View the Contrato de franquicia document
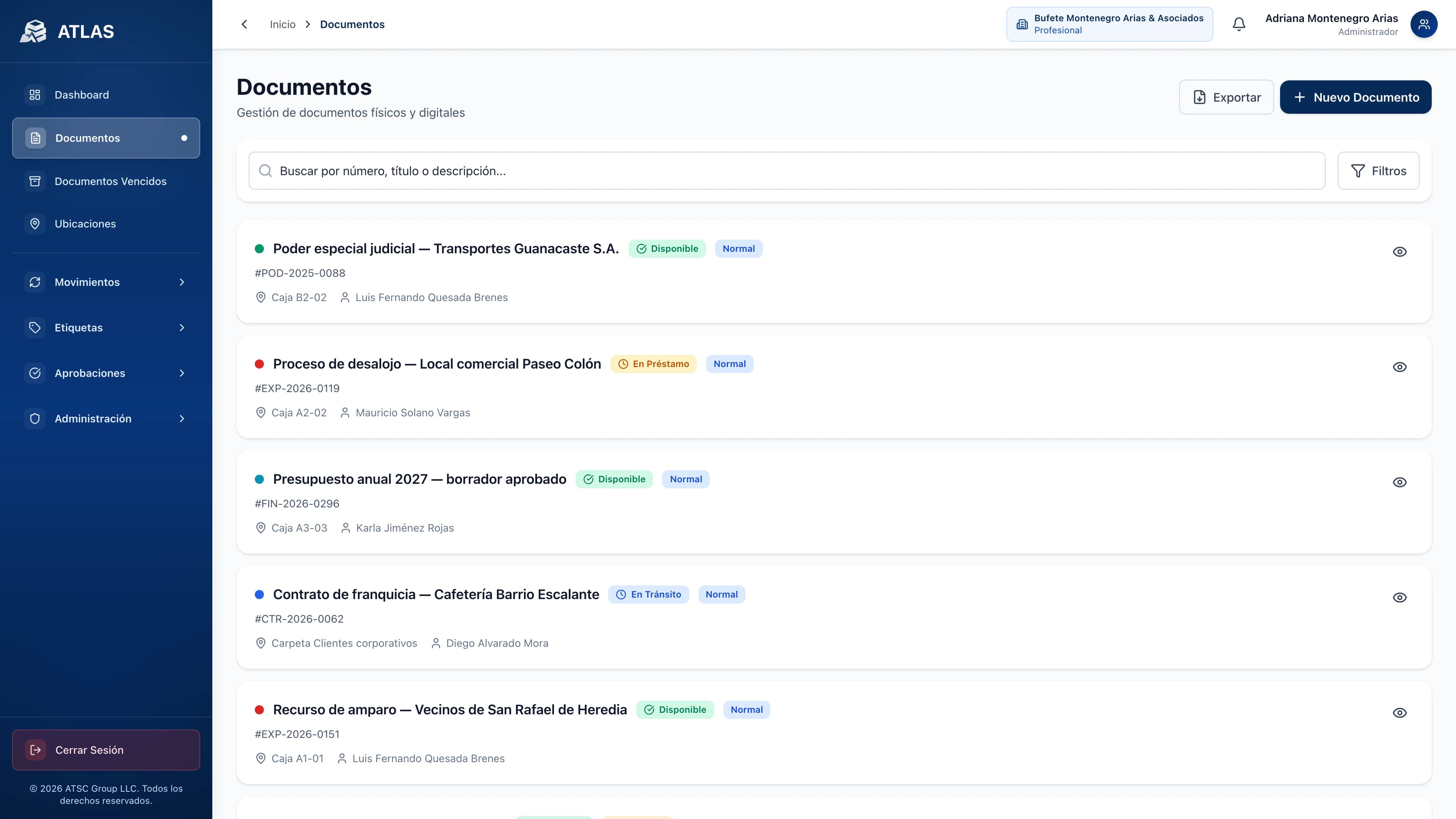Screen dimensions: 1456x819 coord(1400,598)
